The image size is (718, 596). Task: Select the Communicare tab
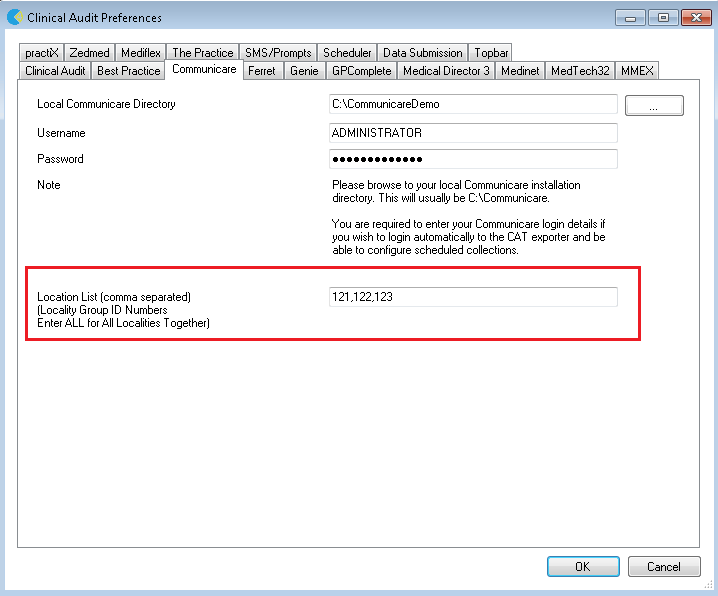point(204,69)
